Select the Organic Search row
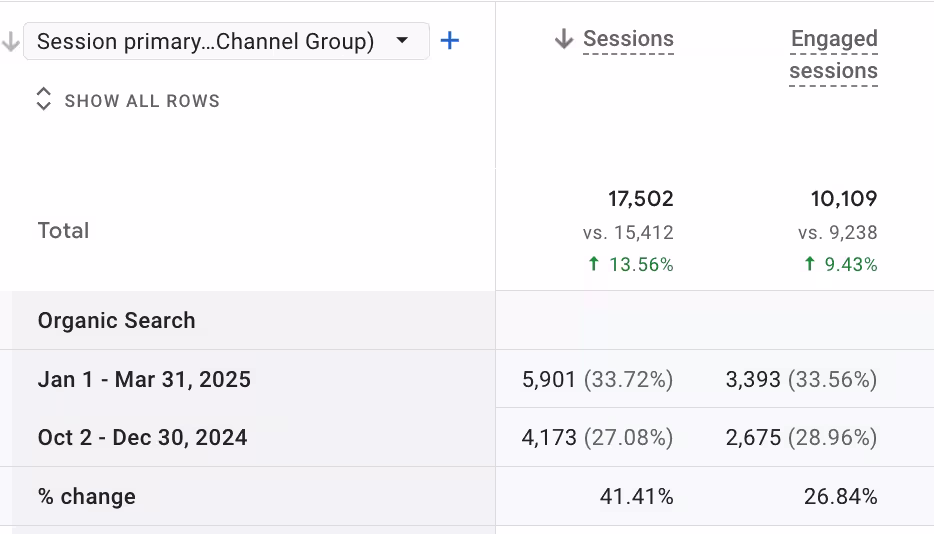Screen dimensions: 934x534 tap(116, 321)
